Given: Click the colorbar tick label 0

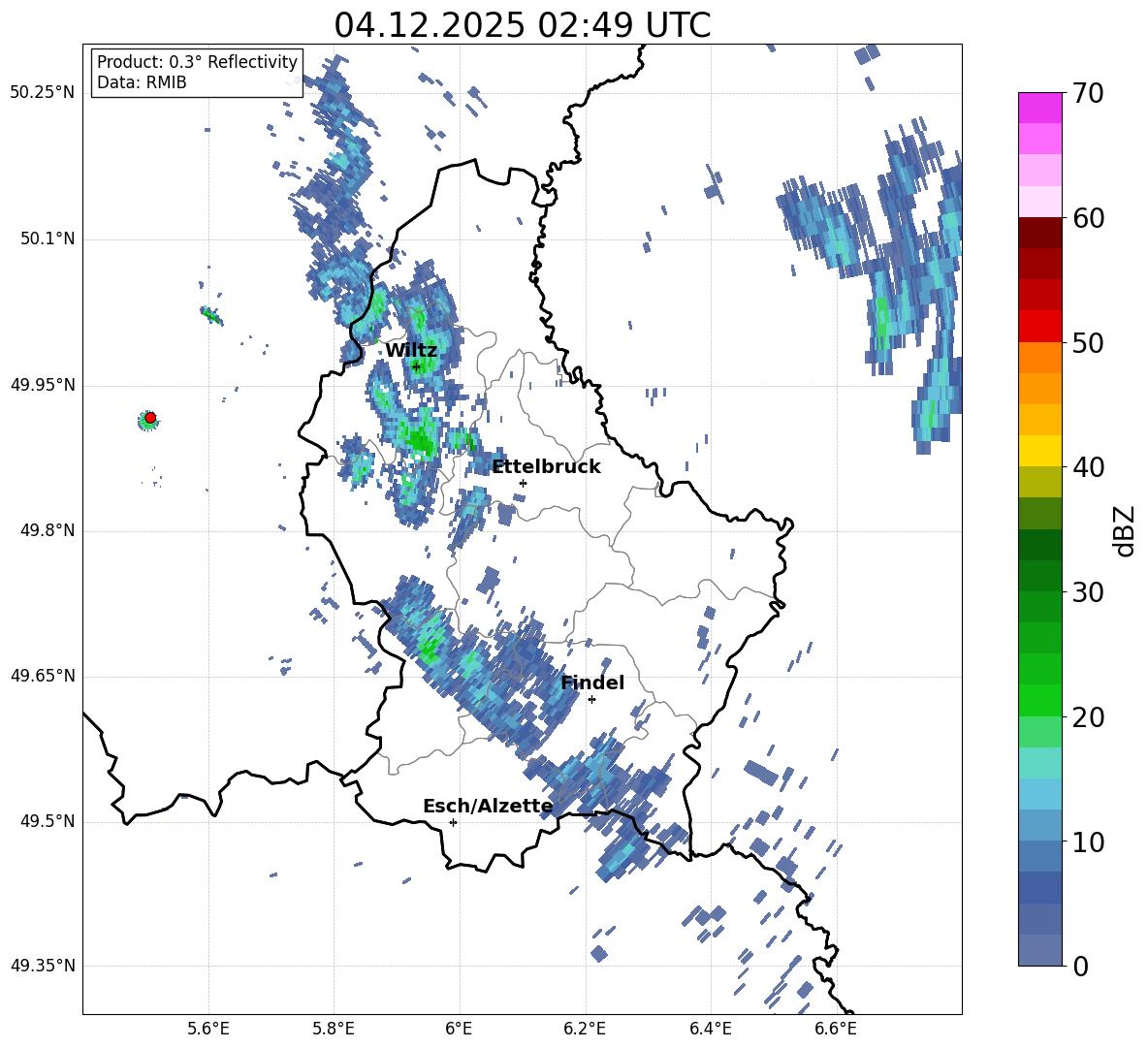Looking at the screenshot, I should 1081,967.
